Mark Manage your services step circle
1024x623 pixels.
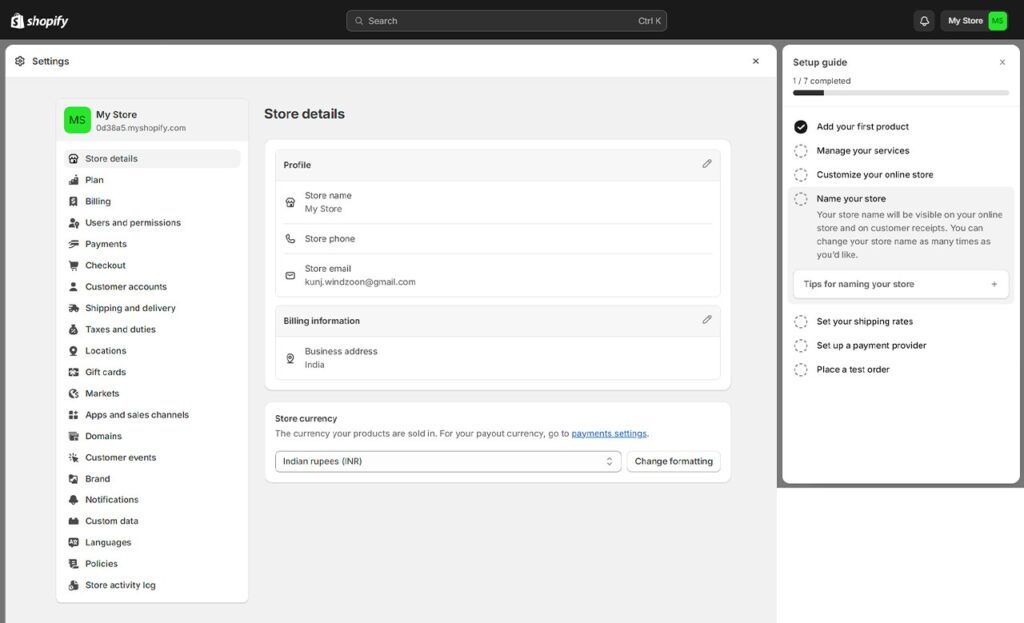pos(801,151)
